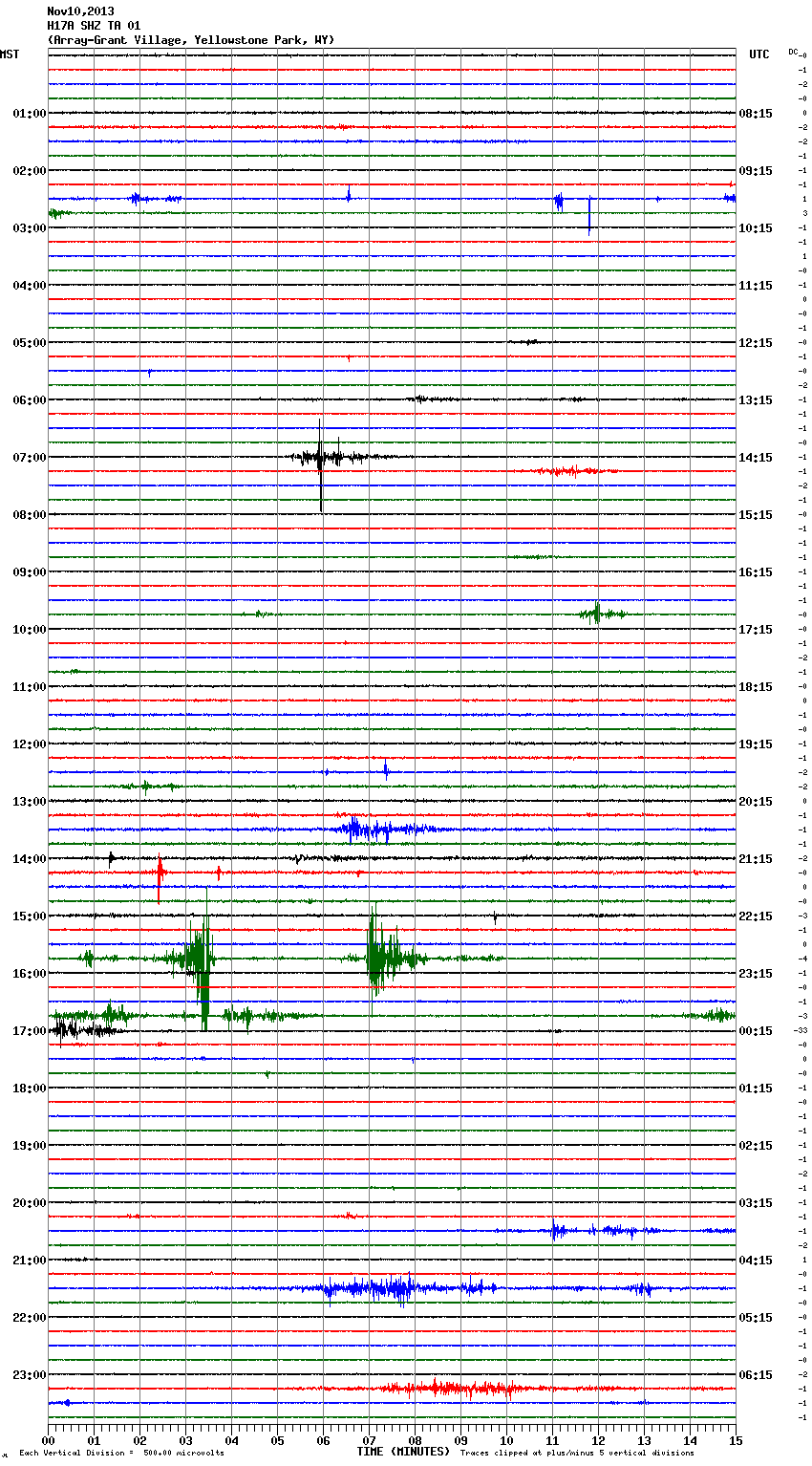
Task: Select the 22:00 MST time label
Action: coord(30,1318)
